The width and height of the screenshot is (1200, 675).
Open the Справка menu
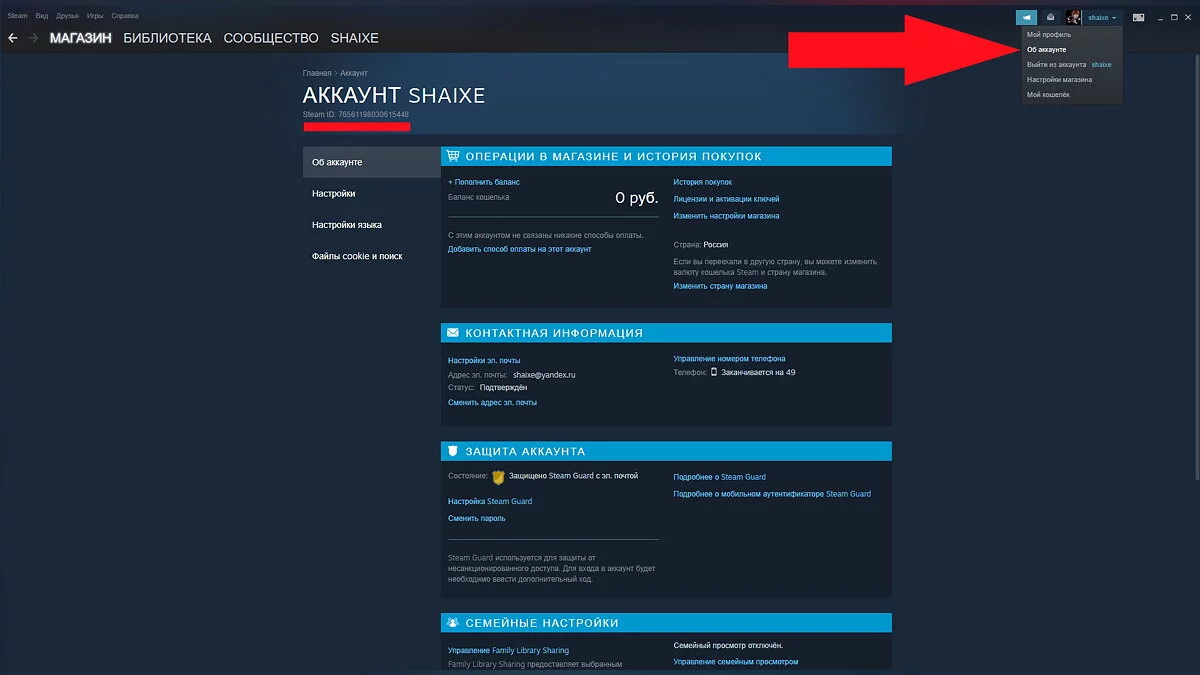[125, 16]
